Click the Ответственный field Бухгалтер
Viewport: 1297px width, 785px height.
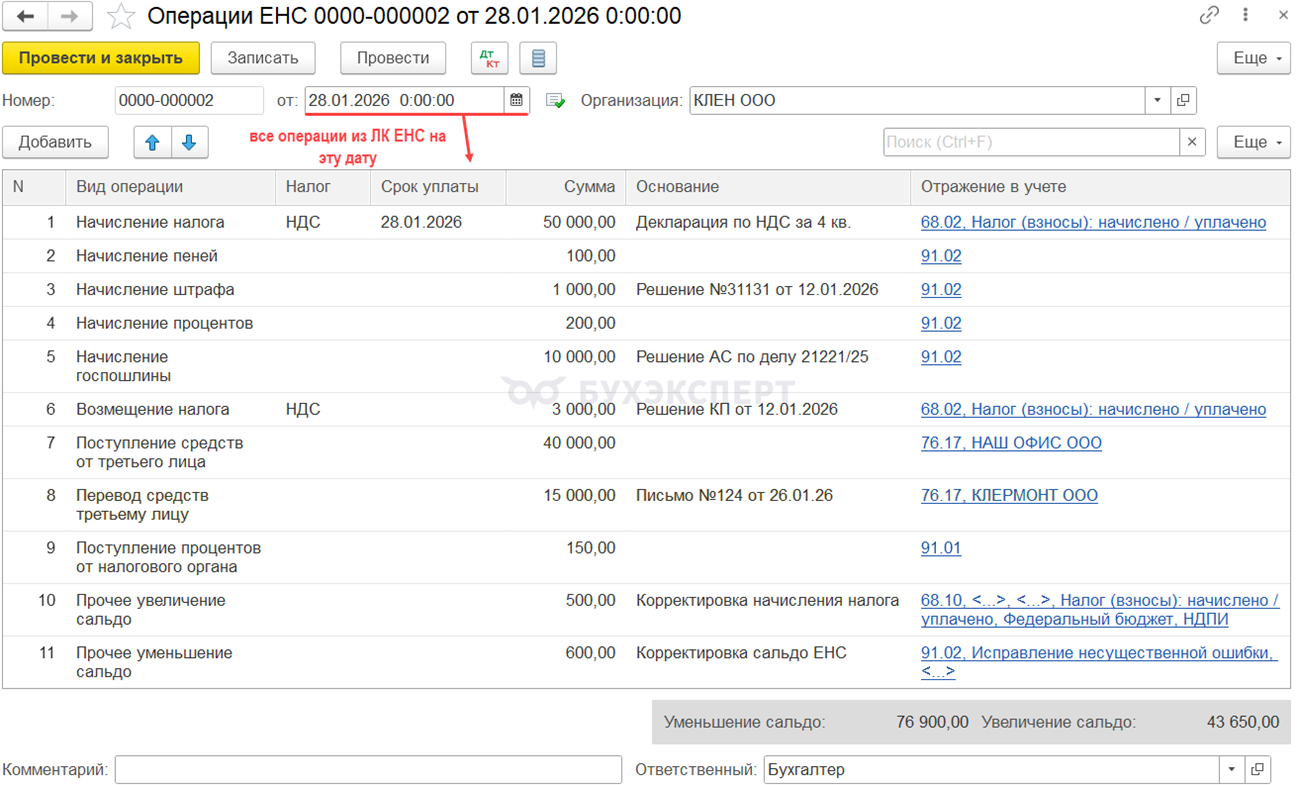992,770
